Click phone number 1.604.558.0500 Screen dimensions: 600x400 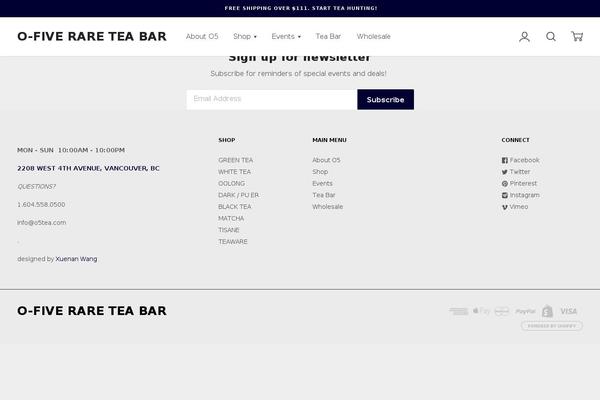click(41, 205)
